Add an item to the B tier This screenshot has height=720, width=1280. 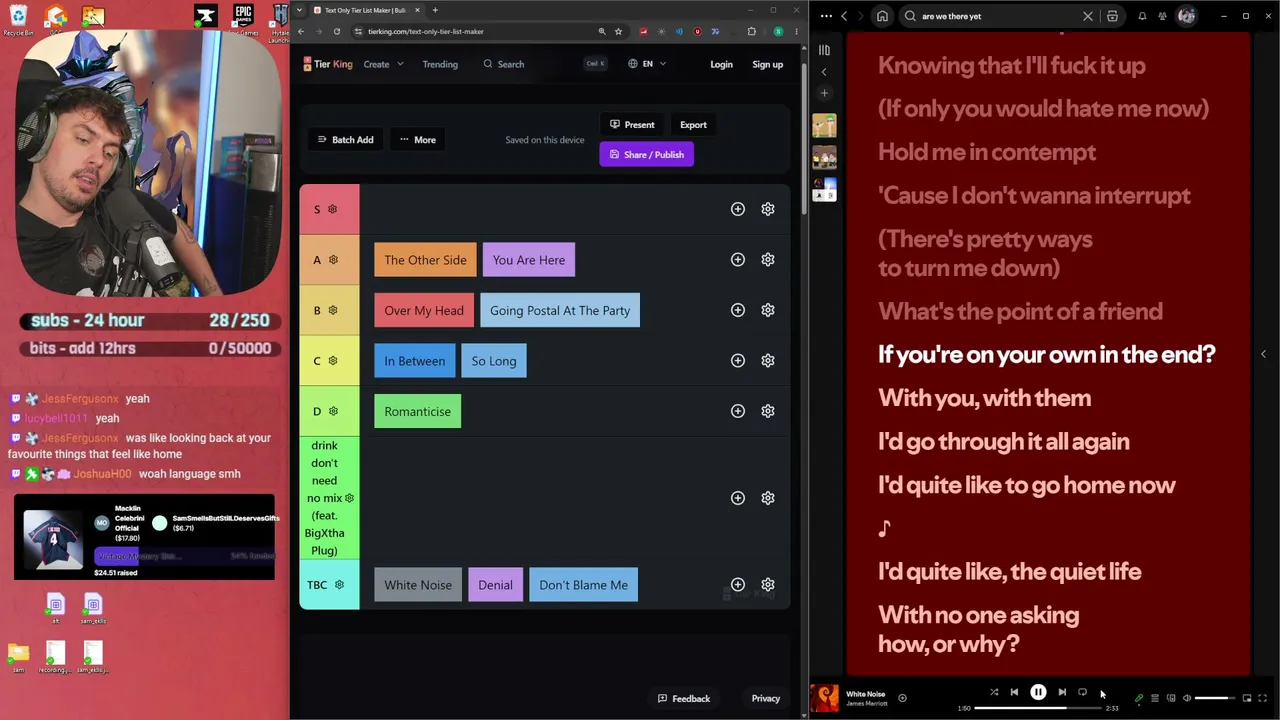738,310
